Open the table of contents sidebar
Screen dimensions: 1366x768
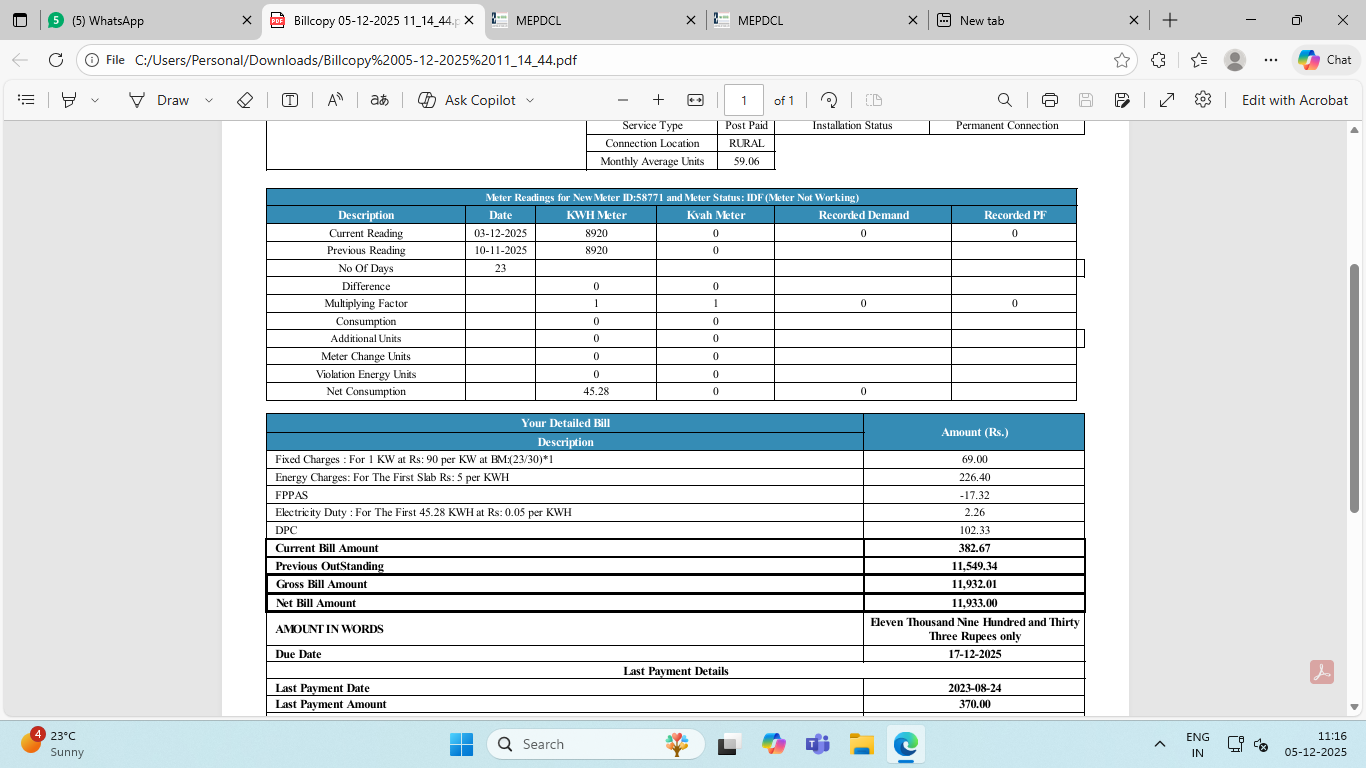click(27, 100)
